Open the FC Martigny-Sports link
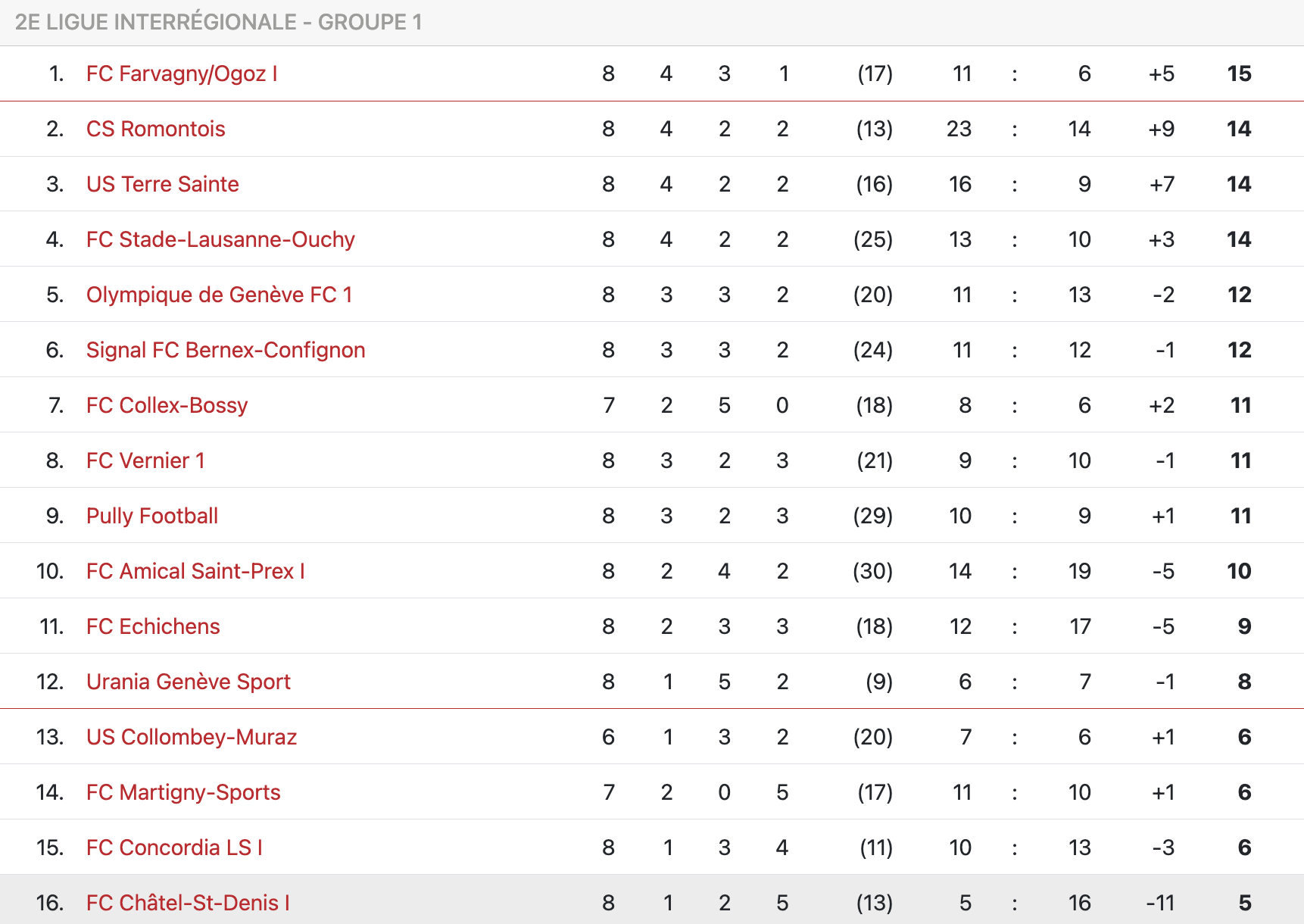 pyautogui.click(x=183, y=792)
